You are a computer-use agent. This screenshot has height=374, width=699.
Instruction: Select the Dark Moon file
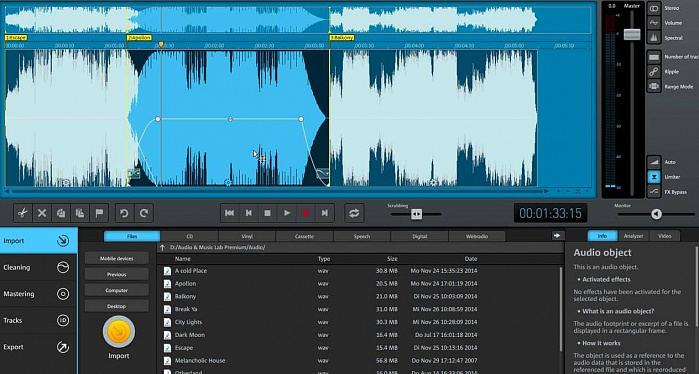point(359,335)
